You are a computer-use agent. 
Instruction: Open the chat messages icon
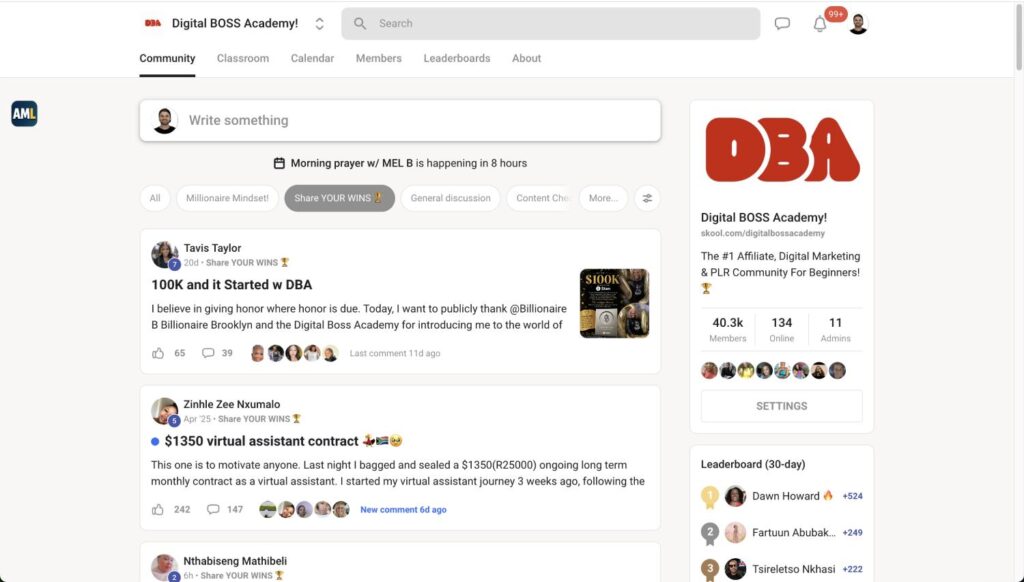click(x=782, y=24)
